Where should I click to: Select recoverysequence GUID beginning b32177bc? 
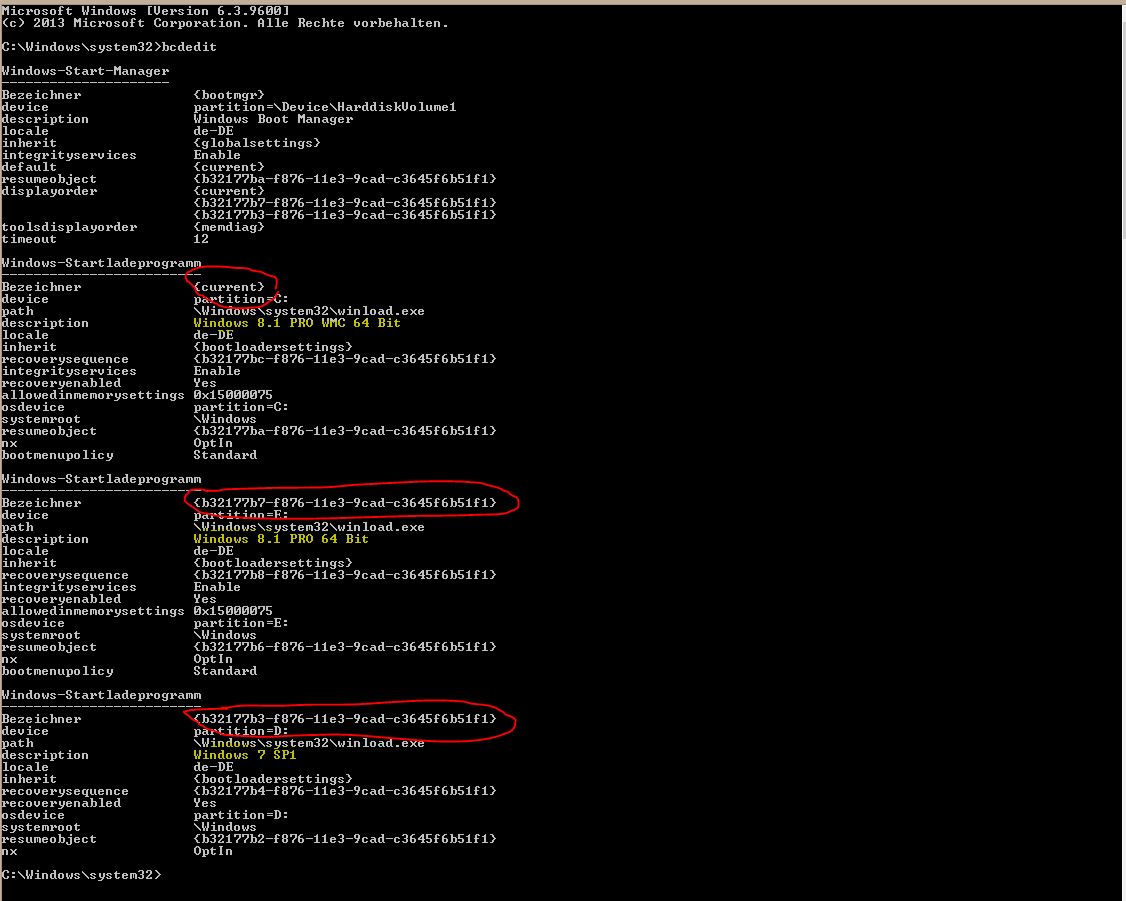pos(345,359)
